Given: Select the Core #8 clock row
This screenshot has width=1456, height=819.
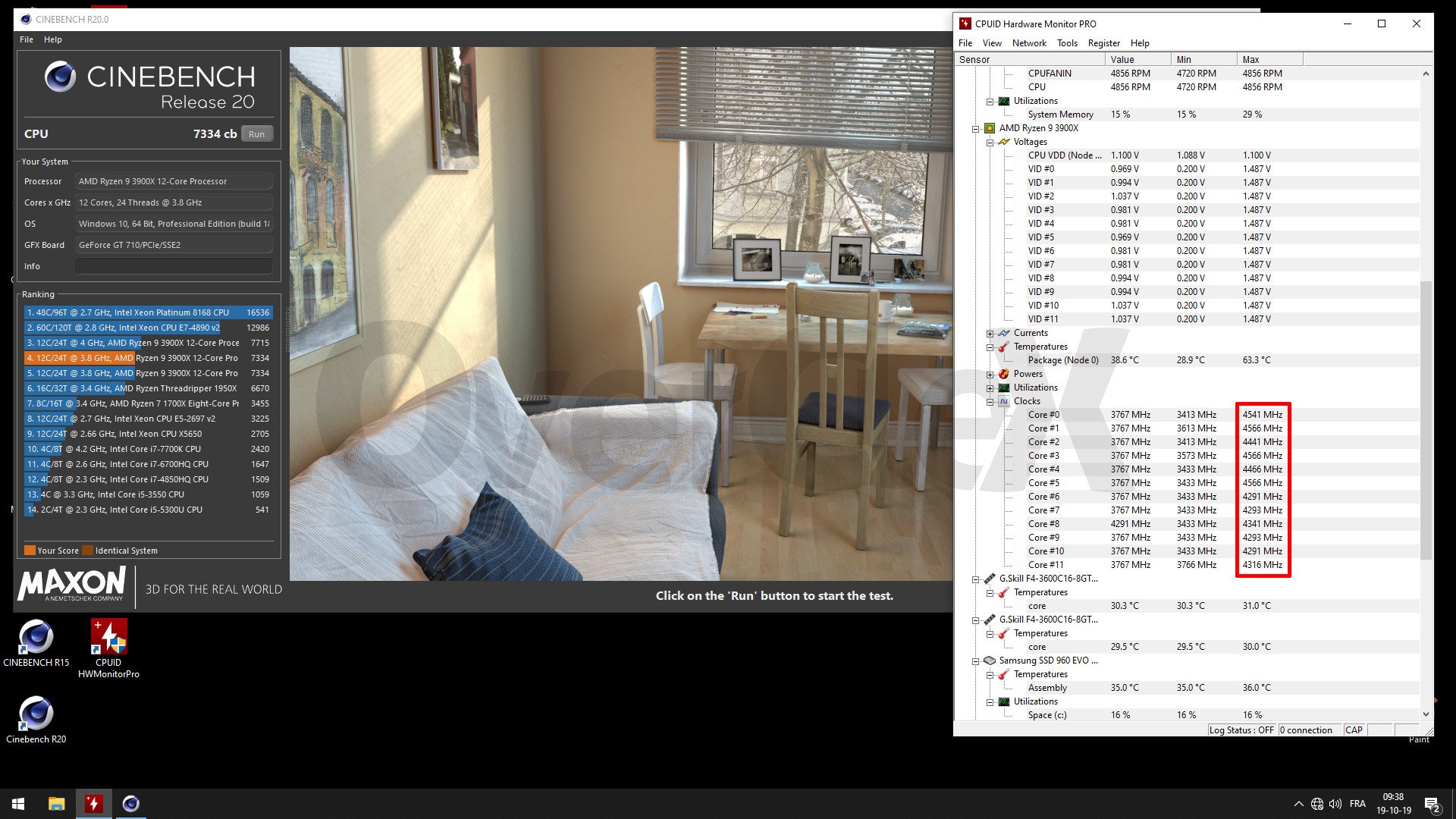Looking at the screenshot, I should click(x=1188, y=524).
